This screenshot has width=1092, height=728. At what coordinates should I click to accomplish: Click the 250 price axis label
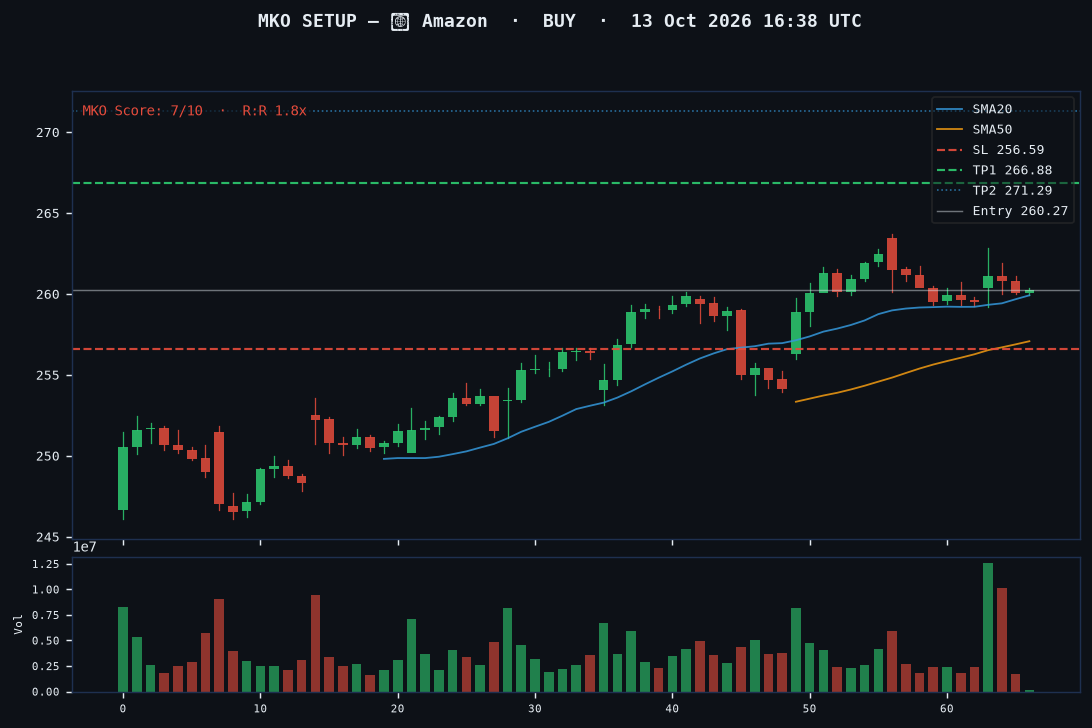[x=47, y=456]
